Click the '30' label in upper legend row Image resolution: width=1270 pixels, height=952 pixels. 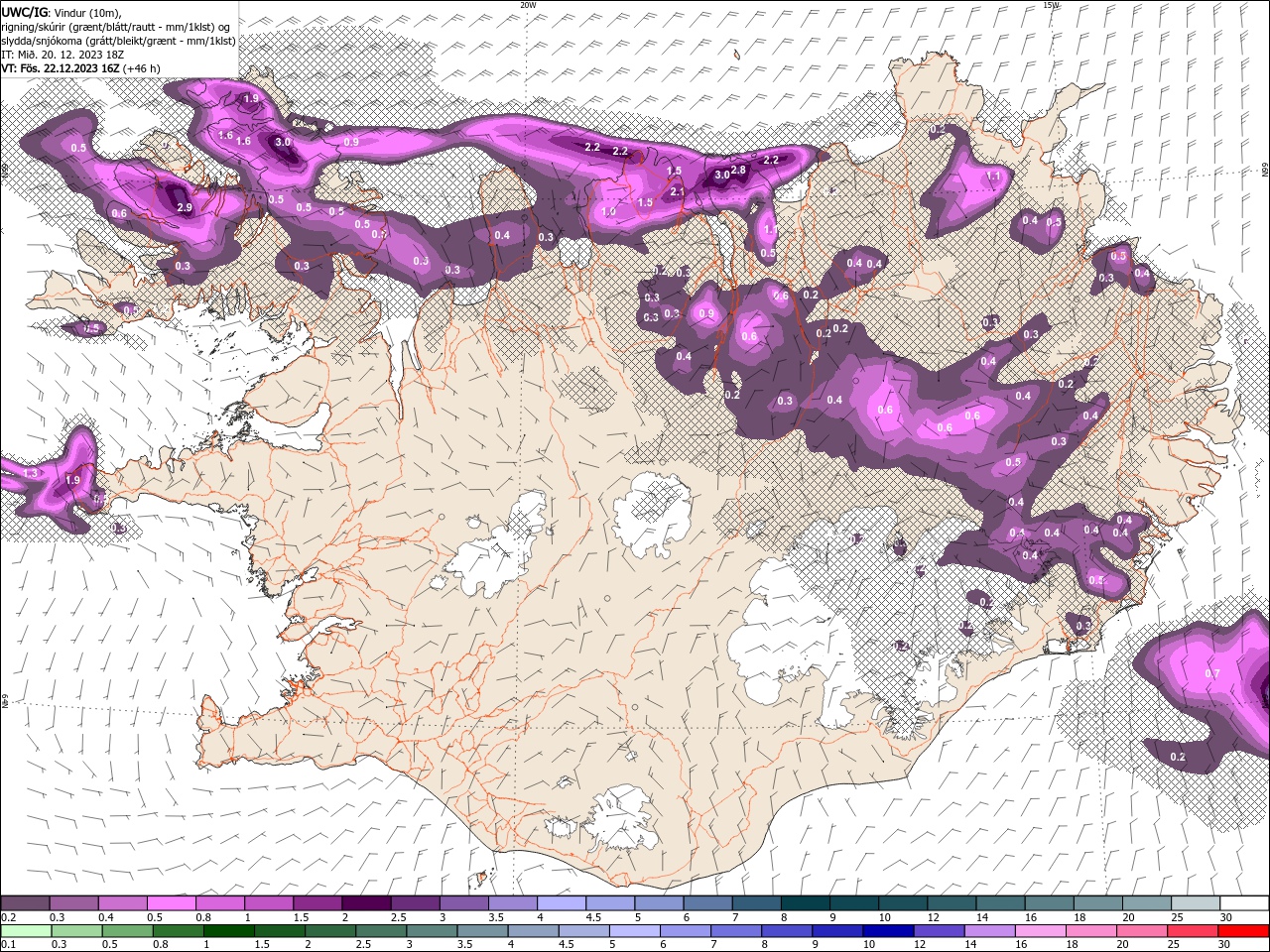click(x=1225, y=917)
